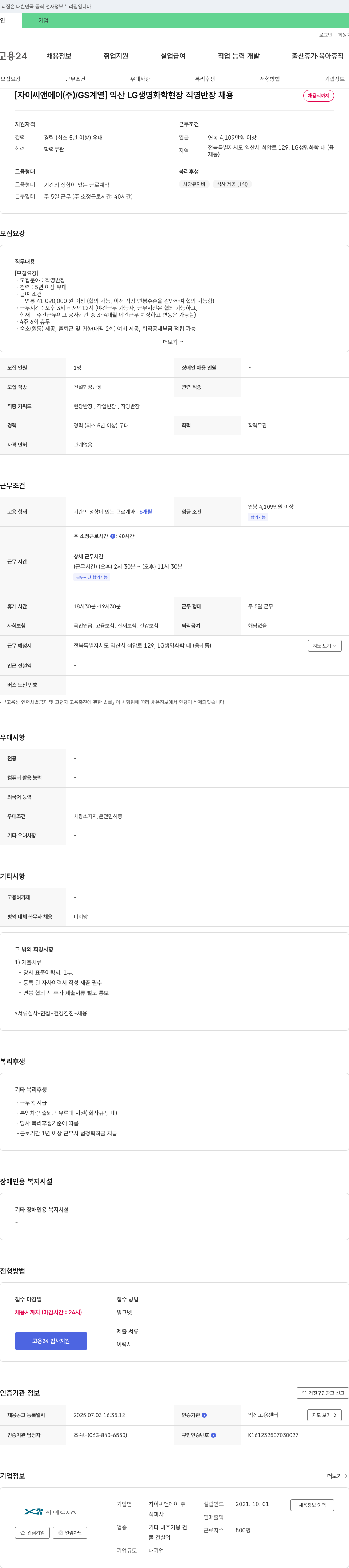
Task: Open 지도 보기 for 익산고용센터
Action: coord(325,1415)
